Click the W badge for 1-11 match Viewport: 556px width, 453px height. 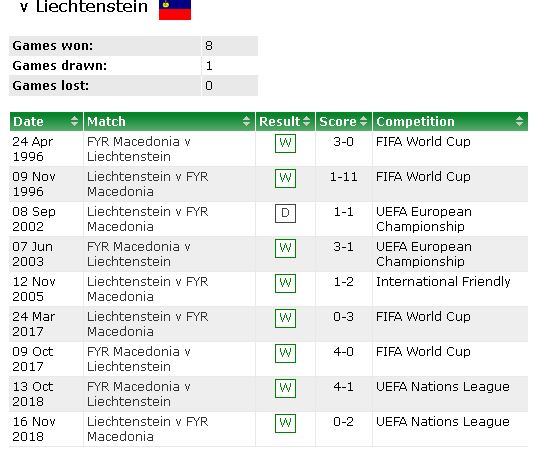point(285,178)
